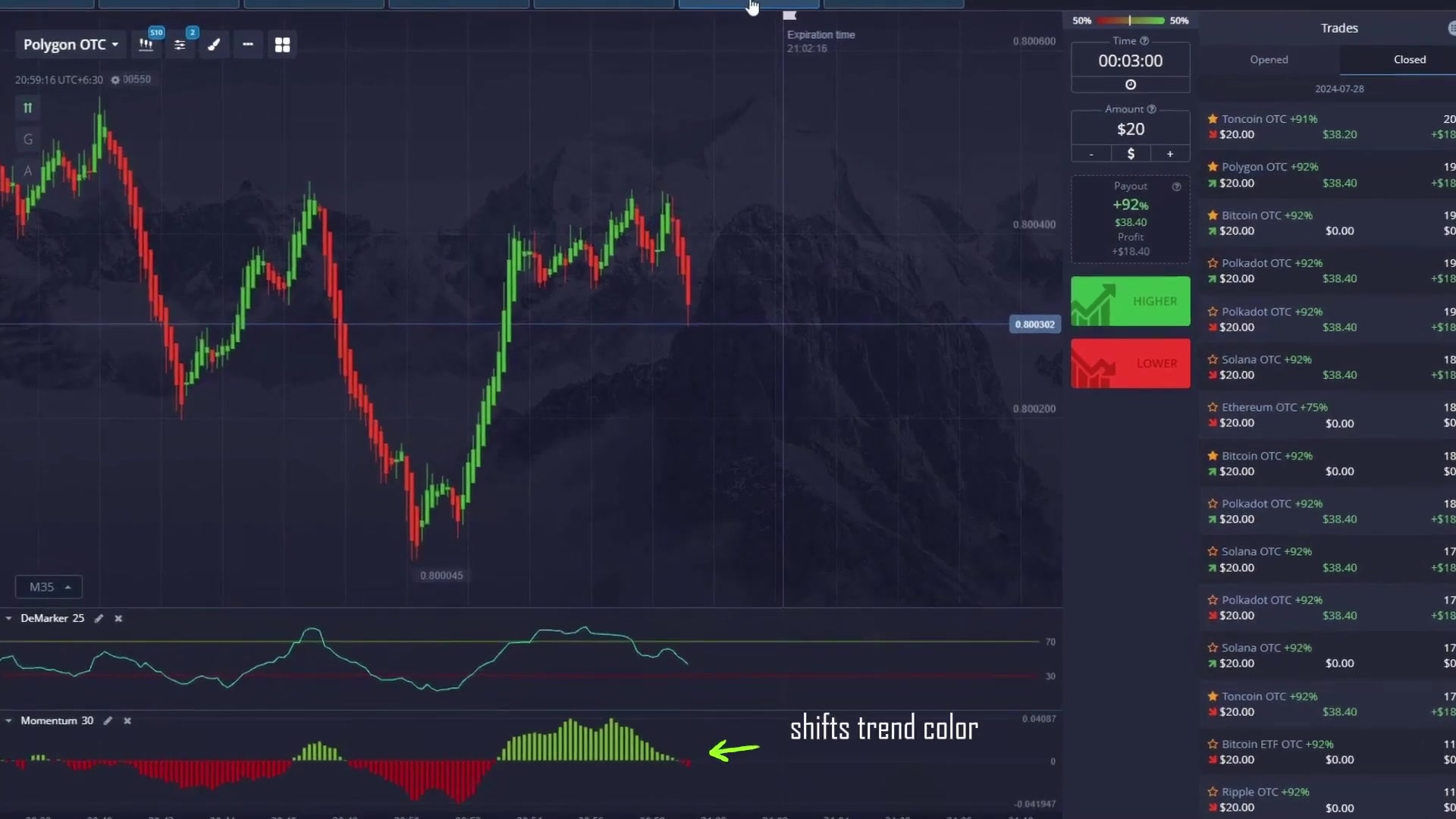Open the multi-chart grid layout icon

pyautogui.click(x=282, y=45)
